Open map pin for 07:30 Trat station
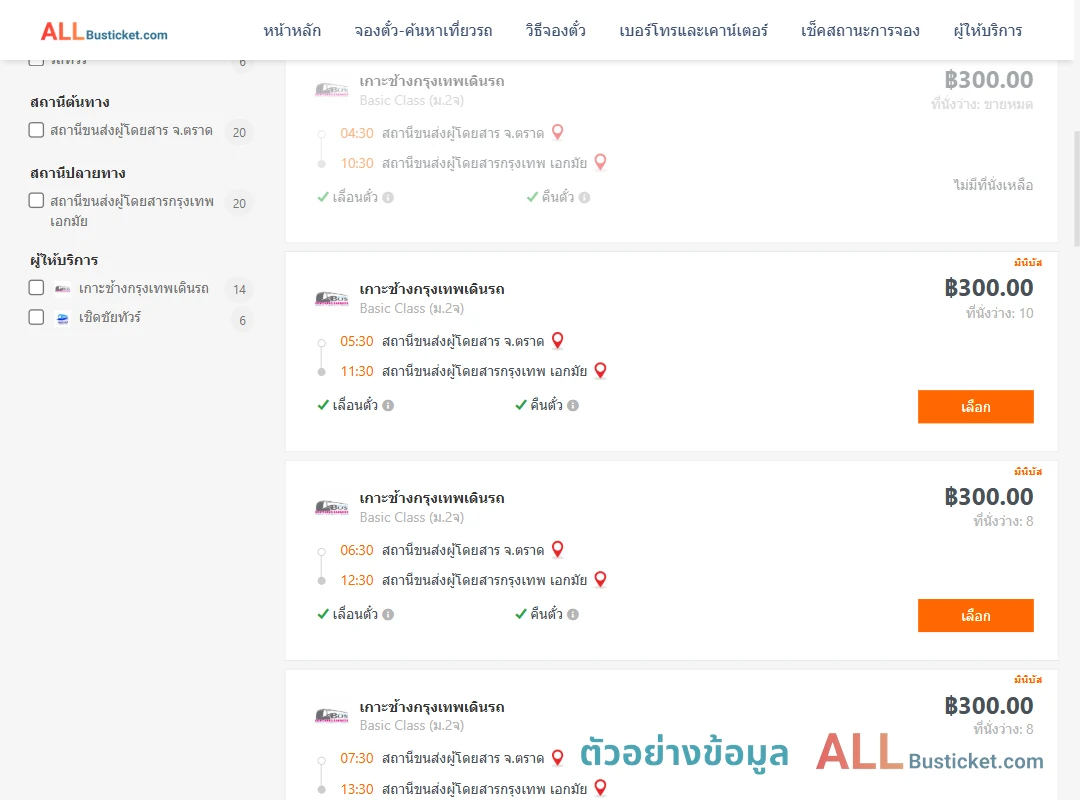 (558, 758)
